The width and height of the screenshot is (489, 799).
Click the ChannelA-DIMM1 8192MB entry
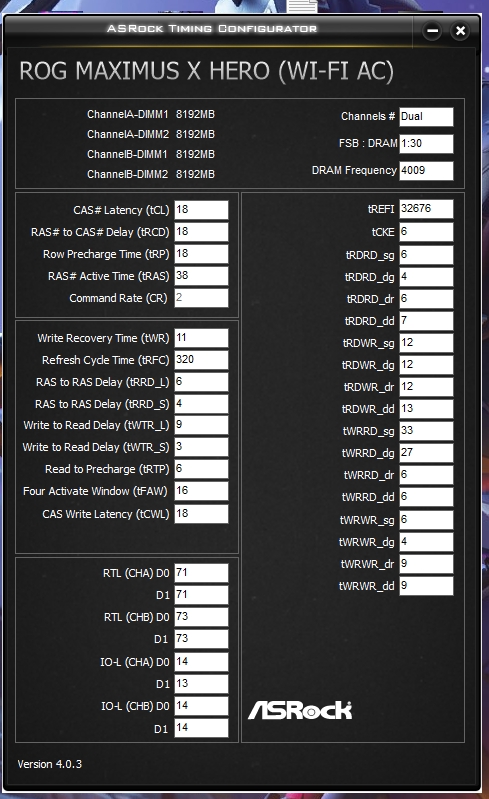click(x=151, y=114)
